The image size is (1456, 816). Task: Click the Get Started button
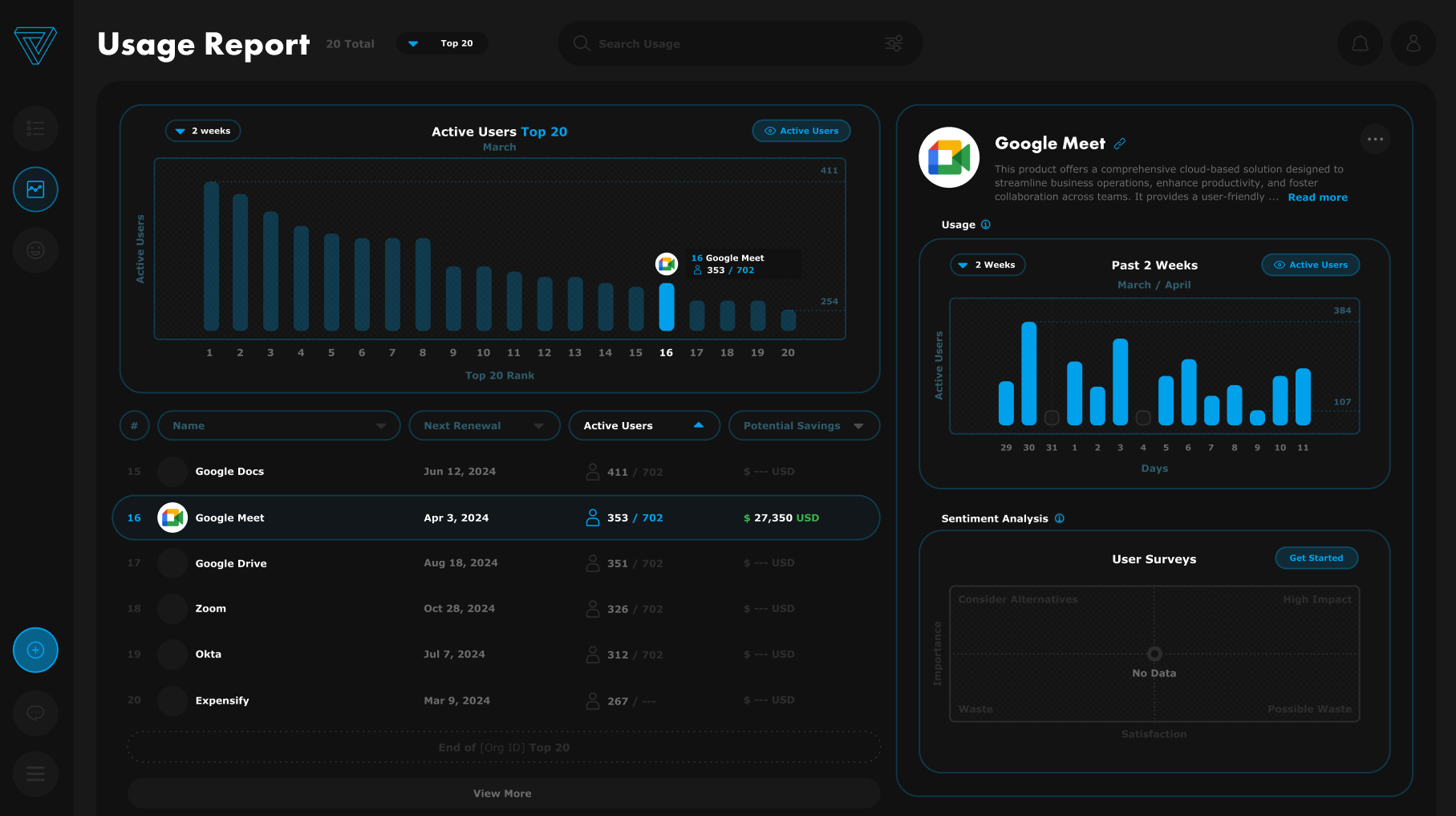point(1316,558)
